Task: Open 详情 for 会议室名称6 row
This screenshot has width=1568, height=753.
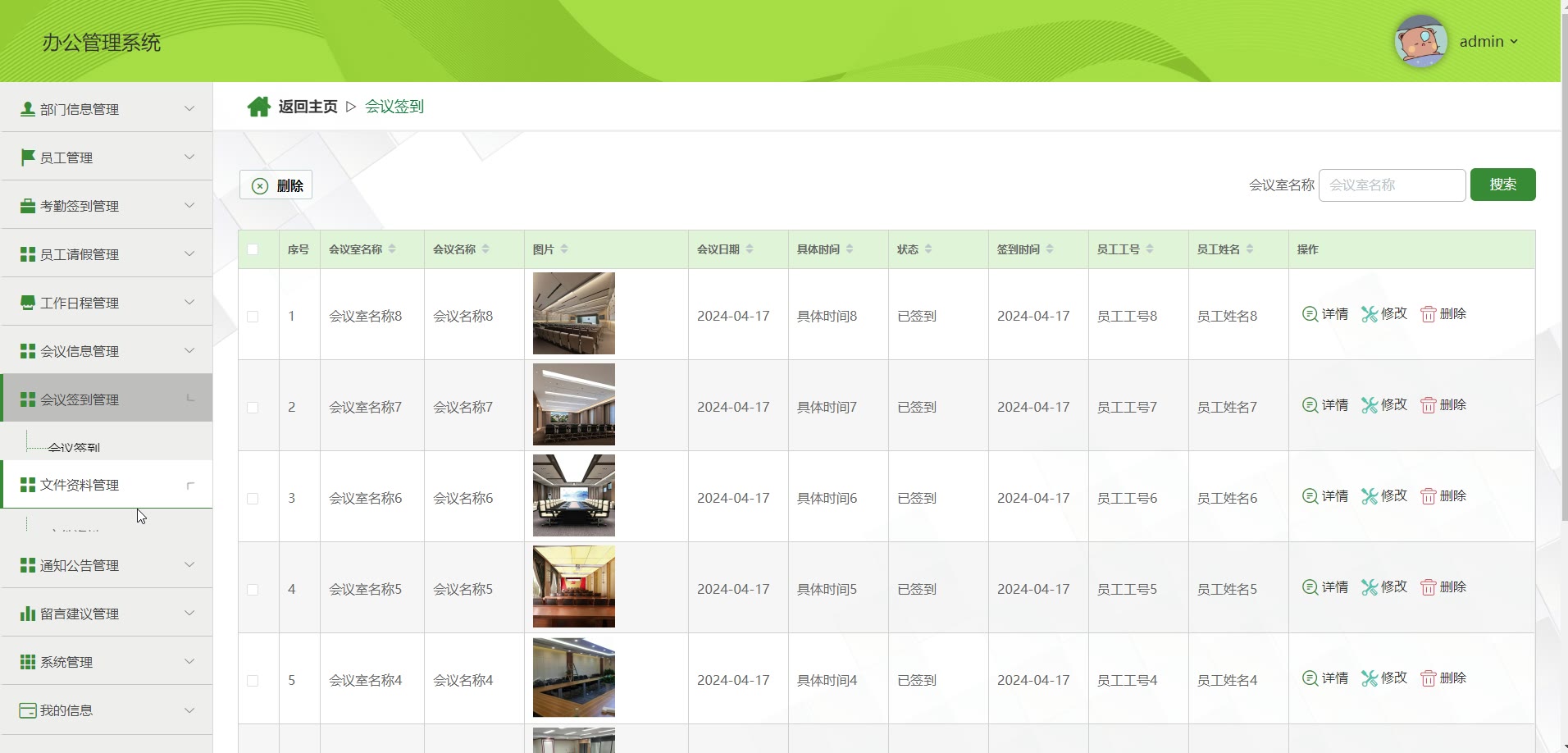Action: pos(1325,496)
